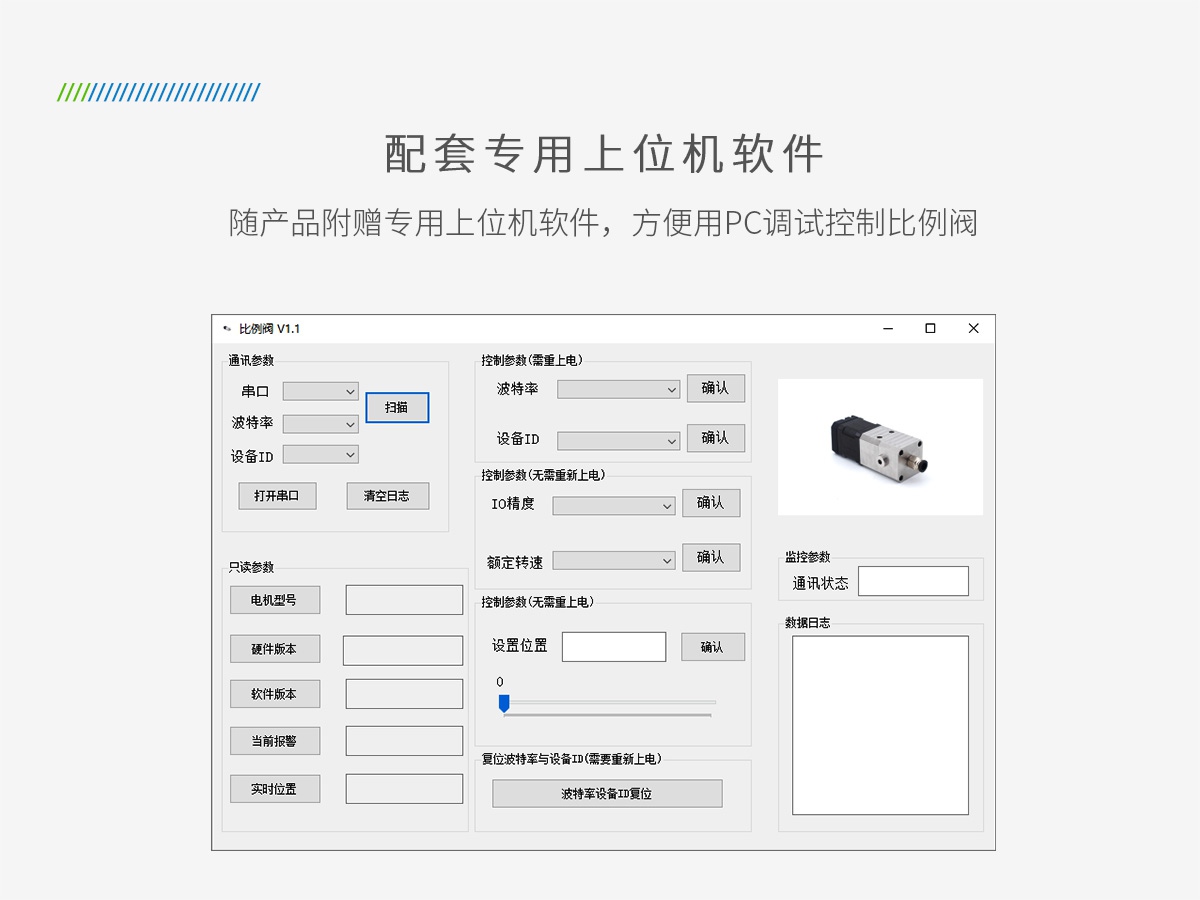Open the IO精度 dropdown

point(614,506)
